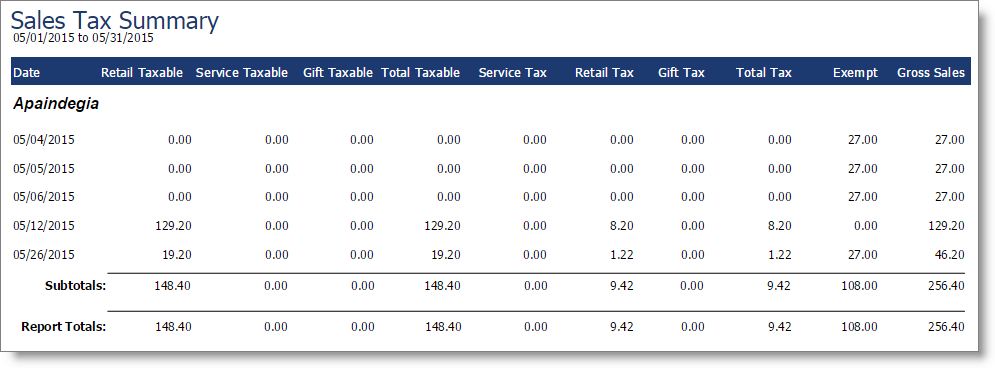
Task: Click Report Totals Retail Taxable value 148.40
Action: pos(173,327)
